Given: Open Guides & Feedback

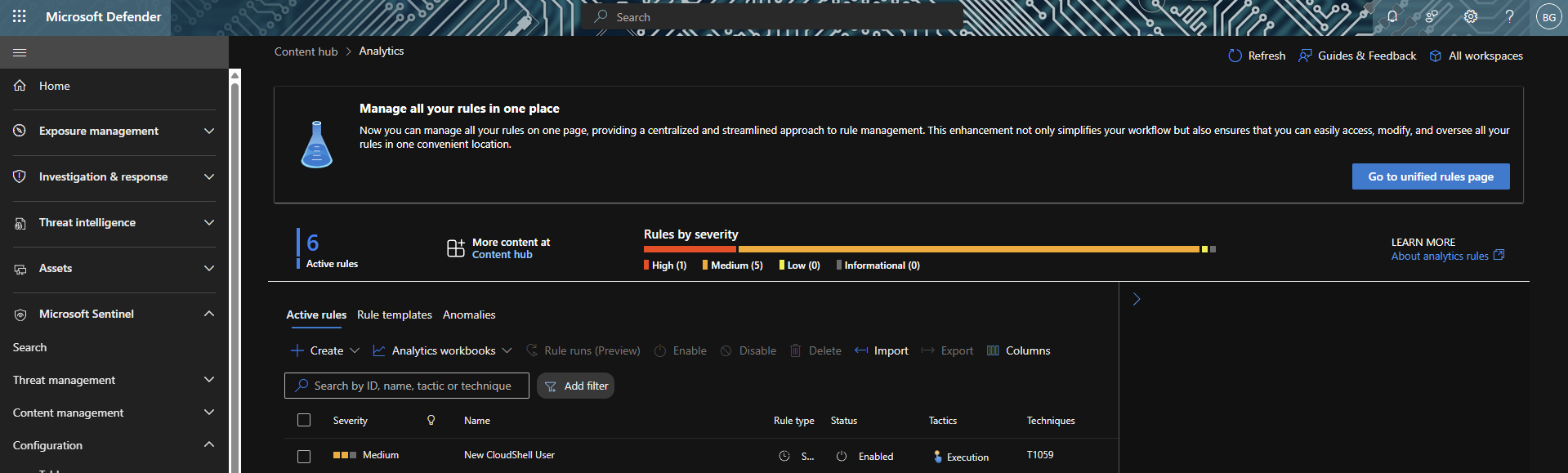Looking at the screenshot, I should (x=1357, y=56).
